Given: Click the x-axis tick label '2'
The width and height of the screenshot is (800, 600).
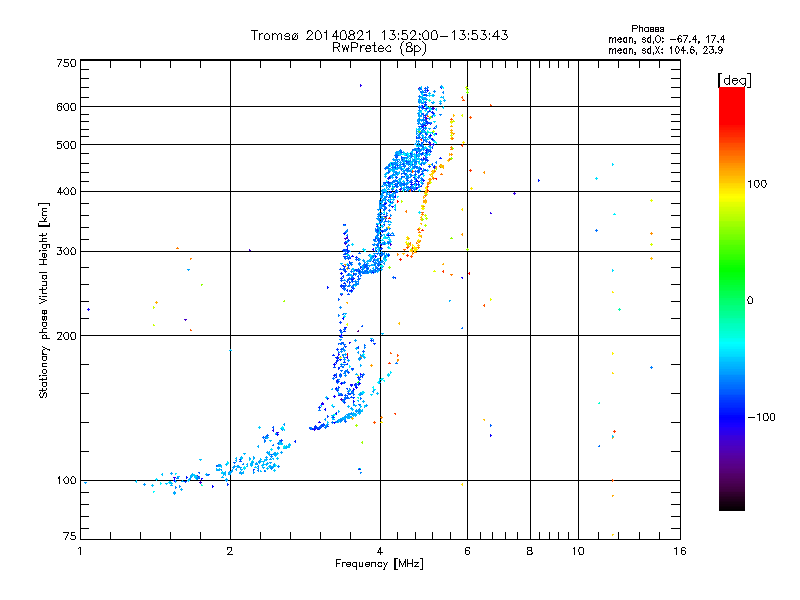Looking at the screenshot, I should [x=230, y=551].
